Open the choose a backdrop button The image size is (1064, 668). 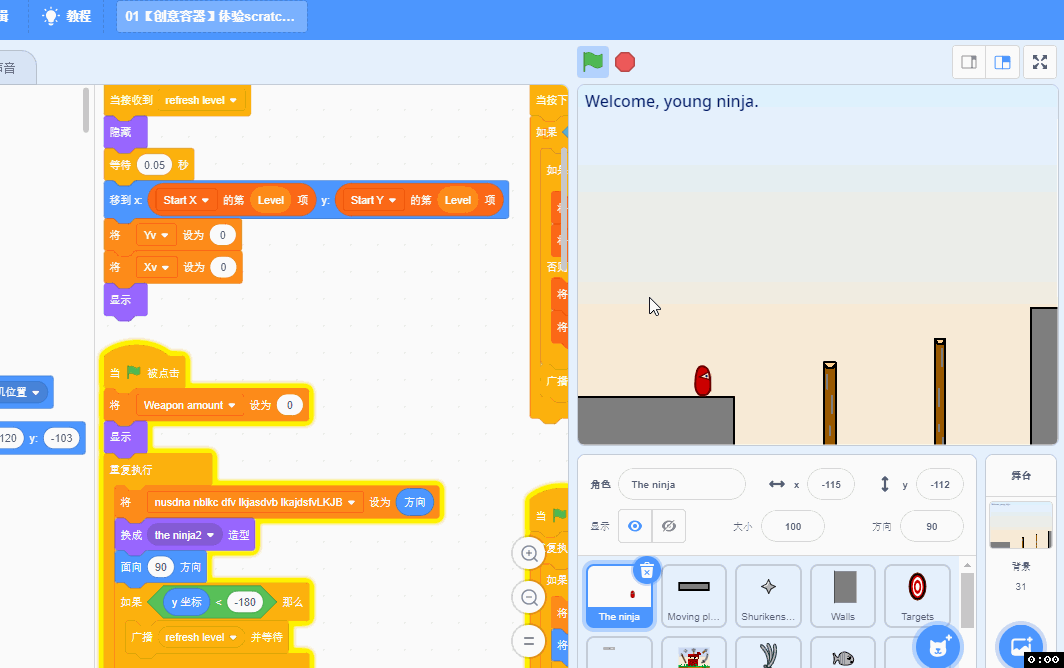coord(1021,646)
